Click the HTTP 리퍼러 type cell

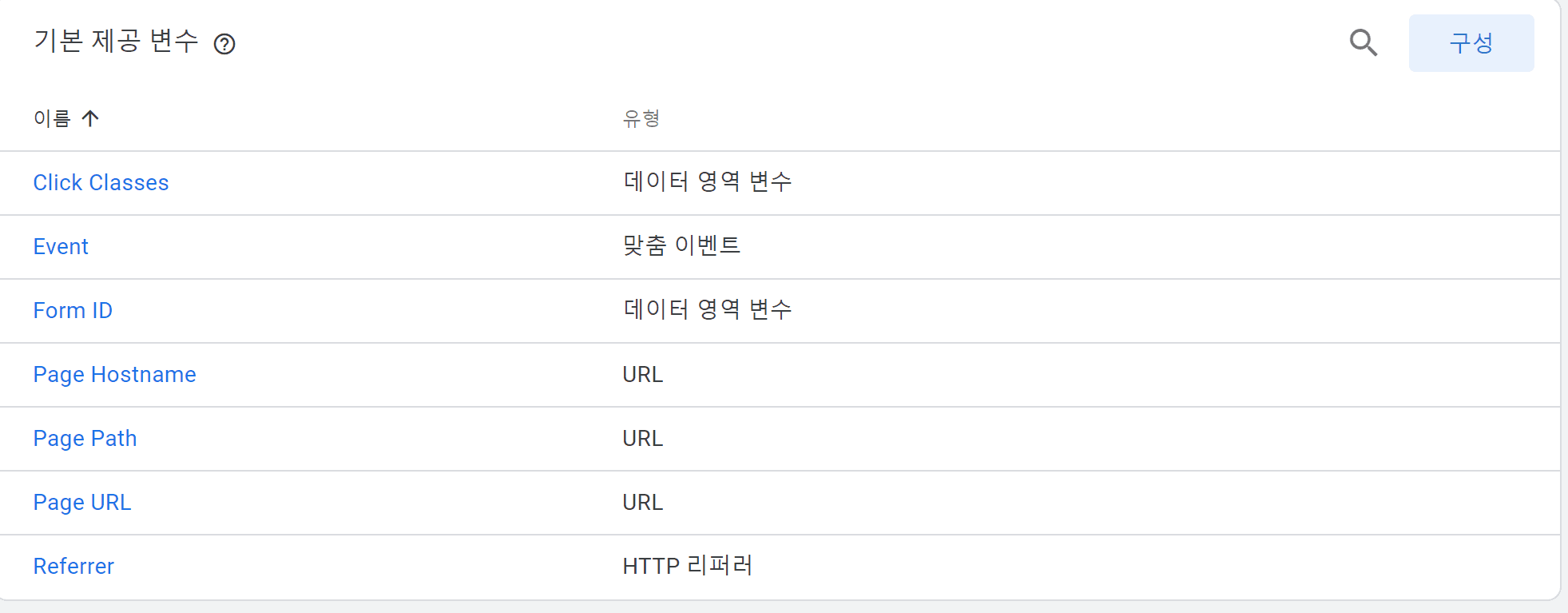click(687, 566)
